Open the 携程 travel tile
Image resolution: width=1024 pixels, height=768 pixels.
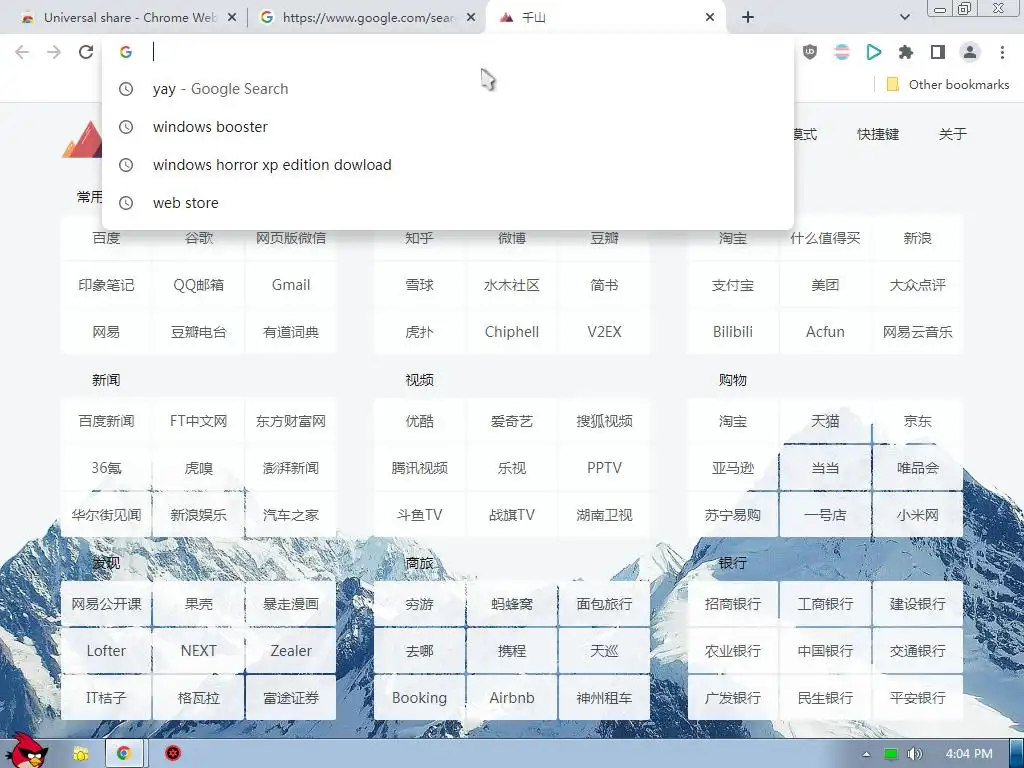[511, 651]
